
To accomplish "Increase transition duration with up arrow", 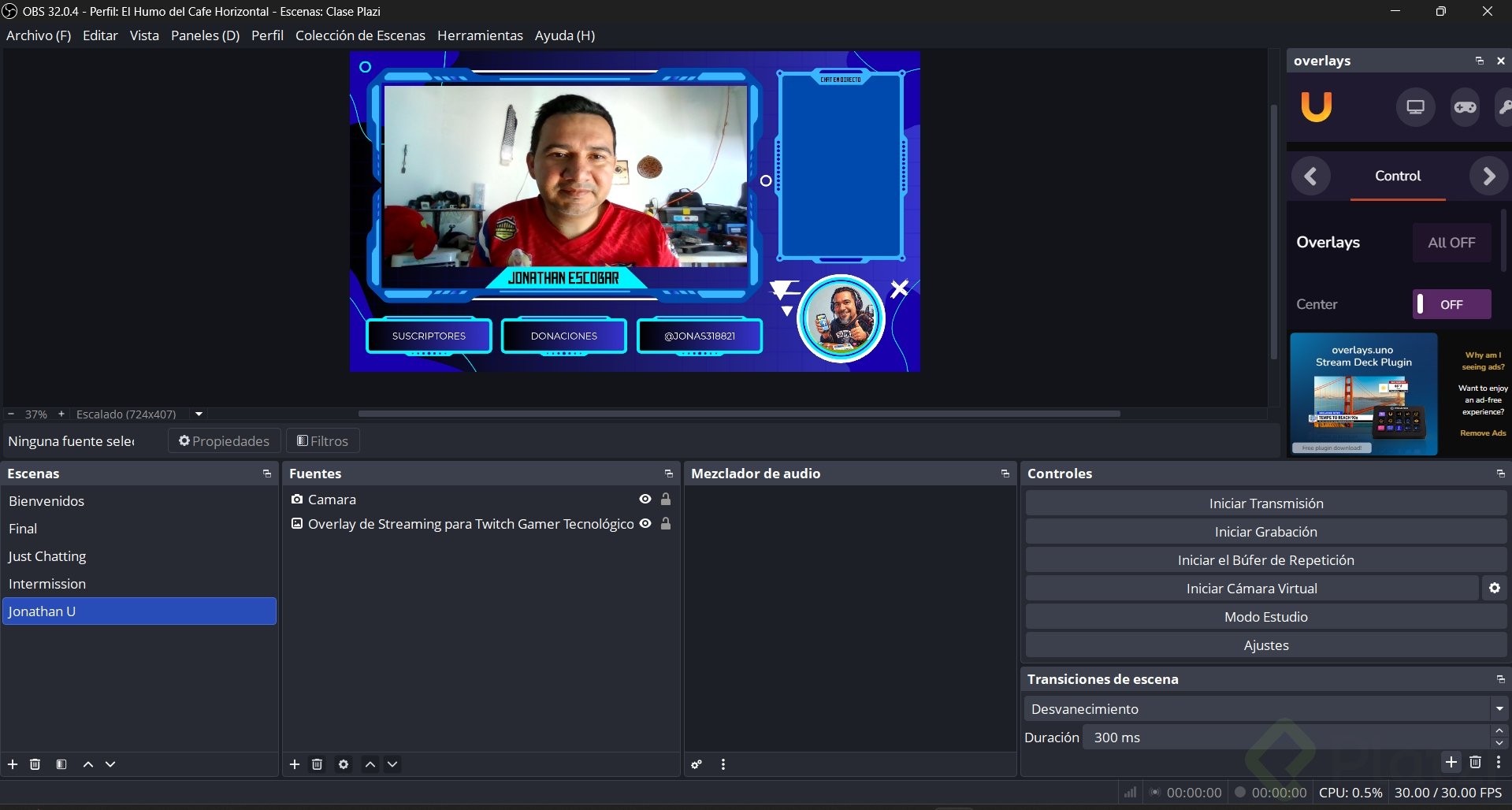I will pyautogui.click(x=1499, y=731).
